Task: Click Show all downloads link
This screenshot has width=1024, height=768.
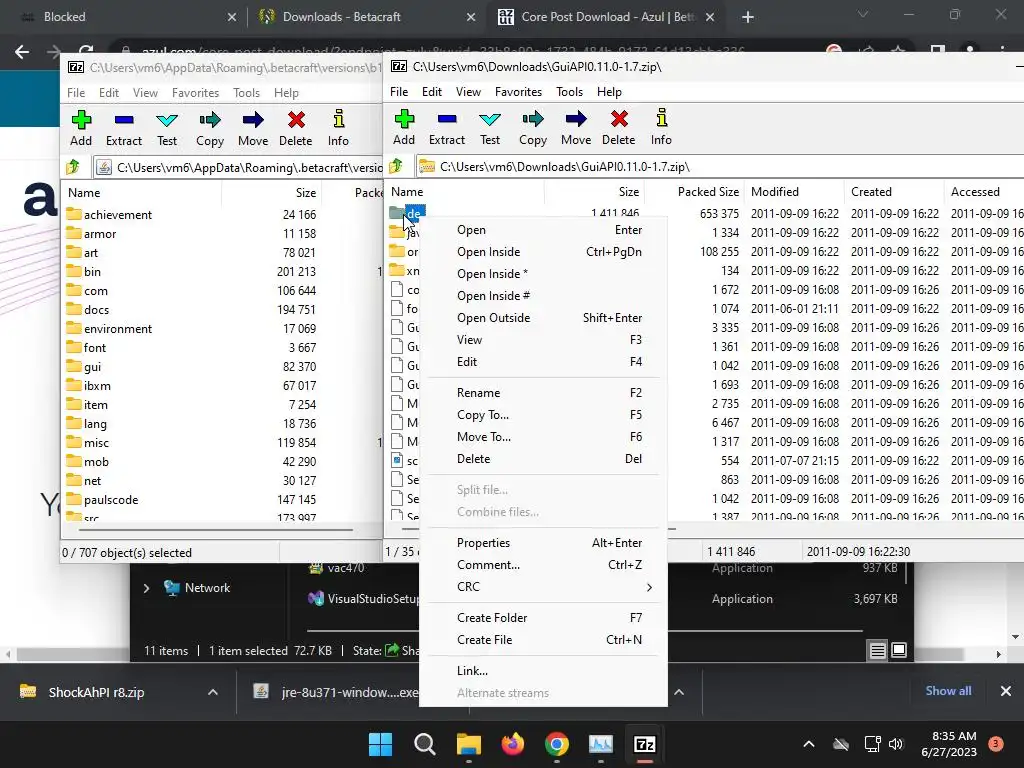Action: 948,691
